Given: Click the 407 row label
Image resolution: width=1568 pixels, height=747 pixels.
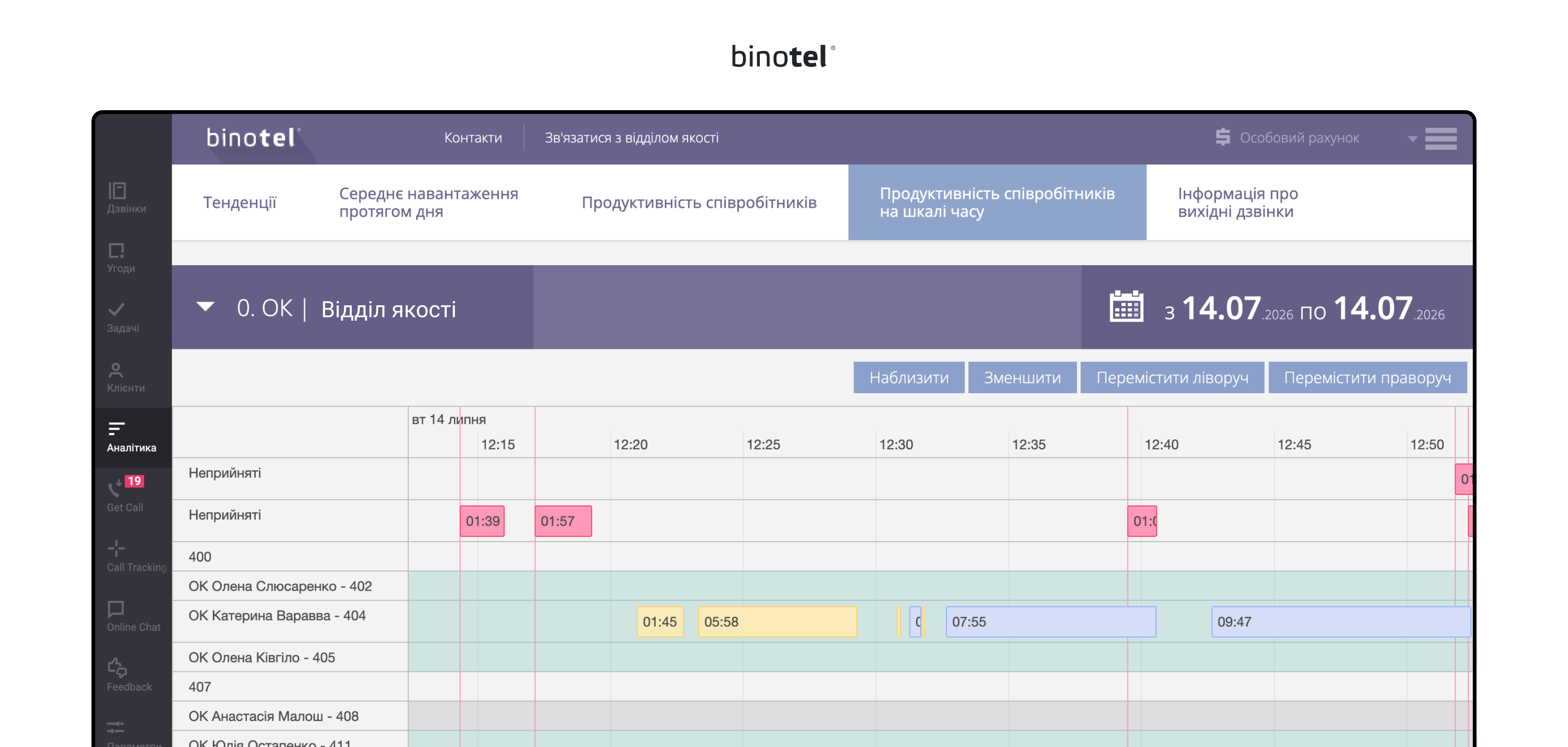Looking at the screenshot, I should (200, 687).
